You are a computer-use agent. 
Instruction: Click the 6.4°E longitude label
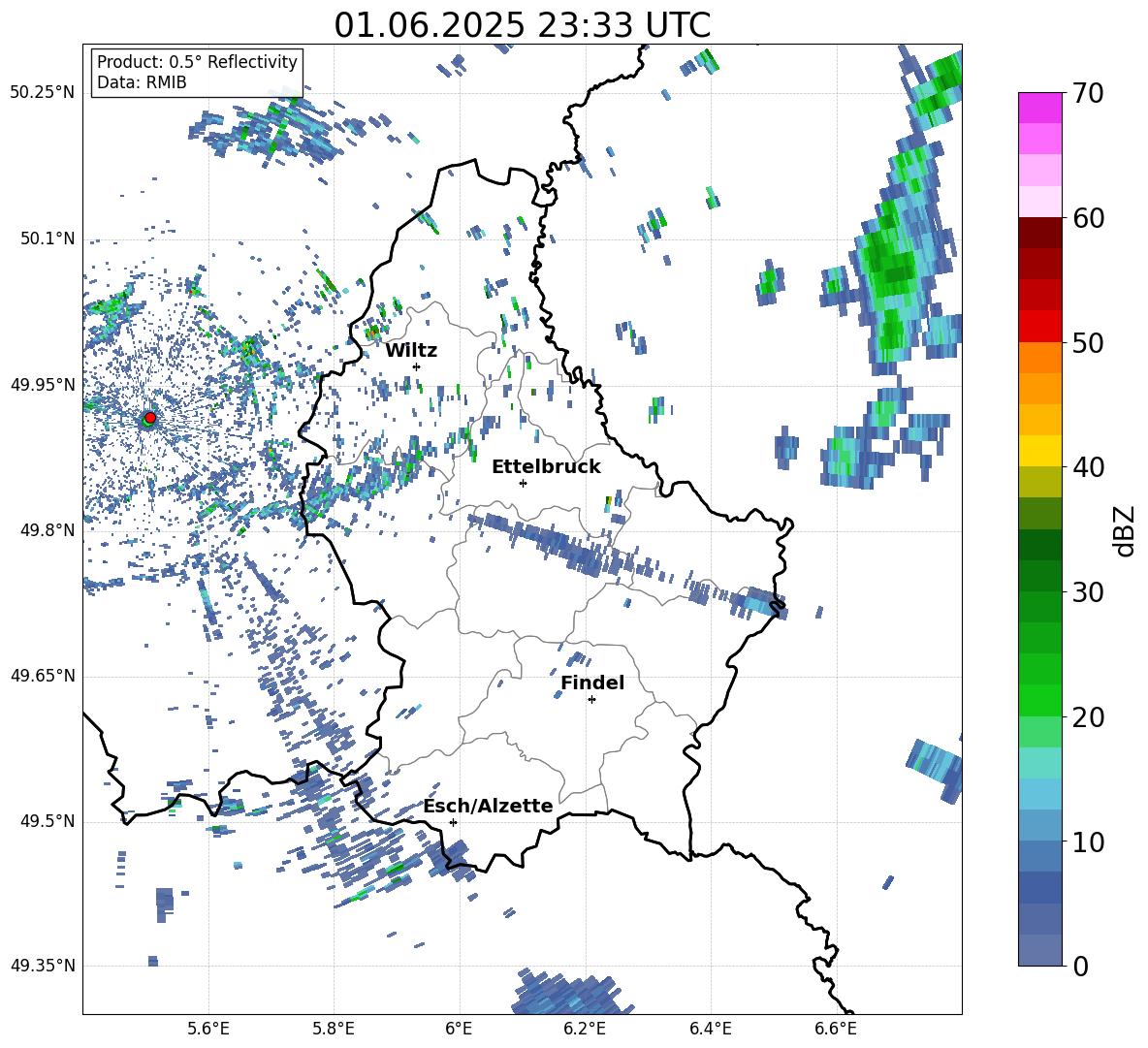tap(710, 1029)
